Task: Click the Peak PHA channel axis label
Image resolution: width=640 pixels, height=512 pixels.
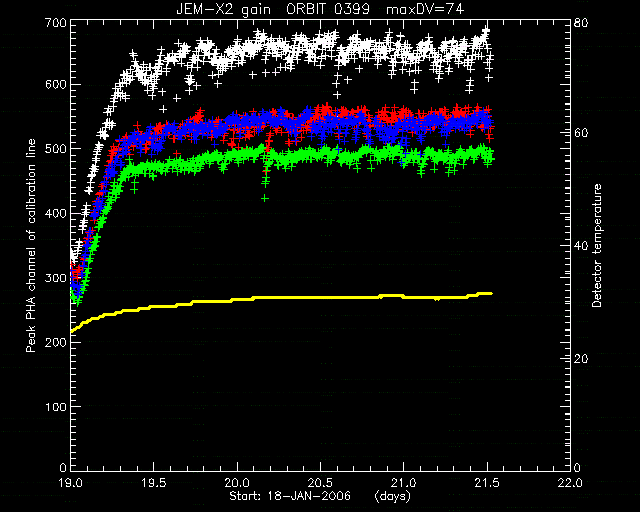Action: [31, 246]
